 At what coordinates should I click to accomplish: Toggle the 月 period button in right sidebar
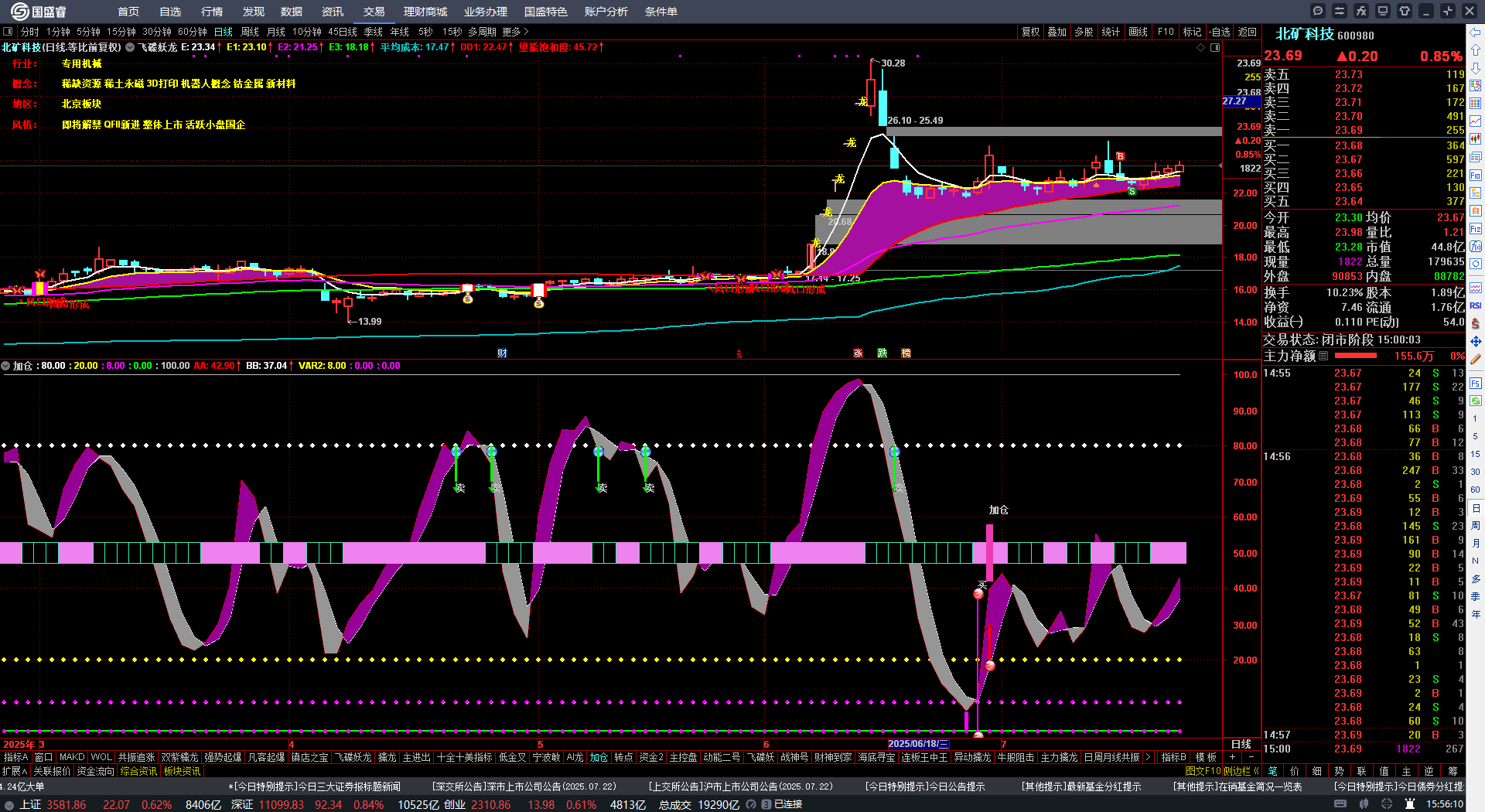click(x=1476, y=544)
